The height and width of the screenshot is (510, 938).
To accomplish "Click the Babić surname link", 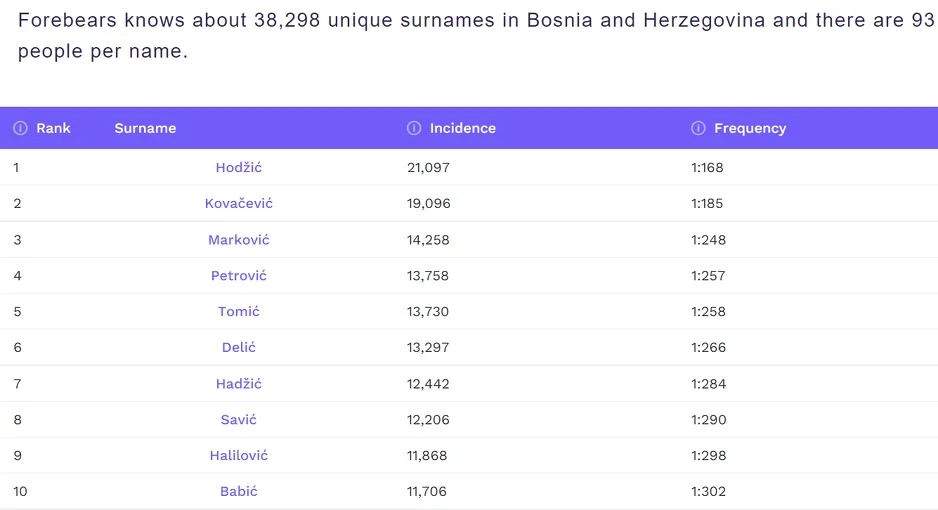I will pos(239,491).
